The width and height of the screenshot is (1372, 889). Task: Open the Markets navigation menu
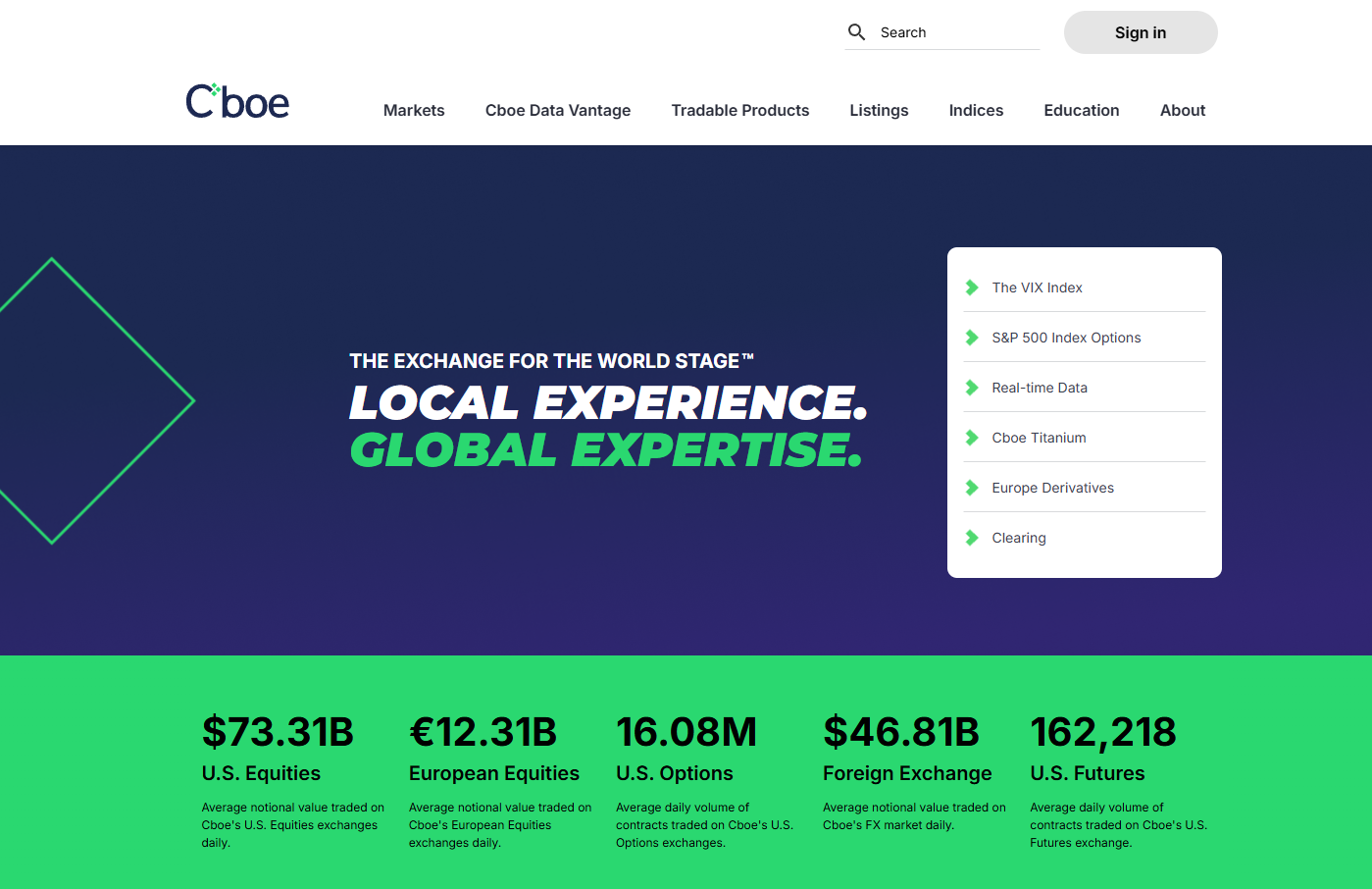414,111
